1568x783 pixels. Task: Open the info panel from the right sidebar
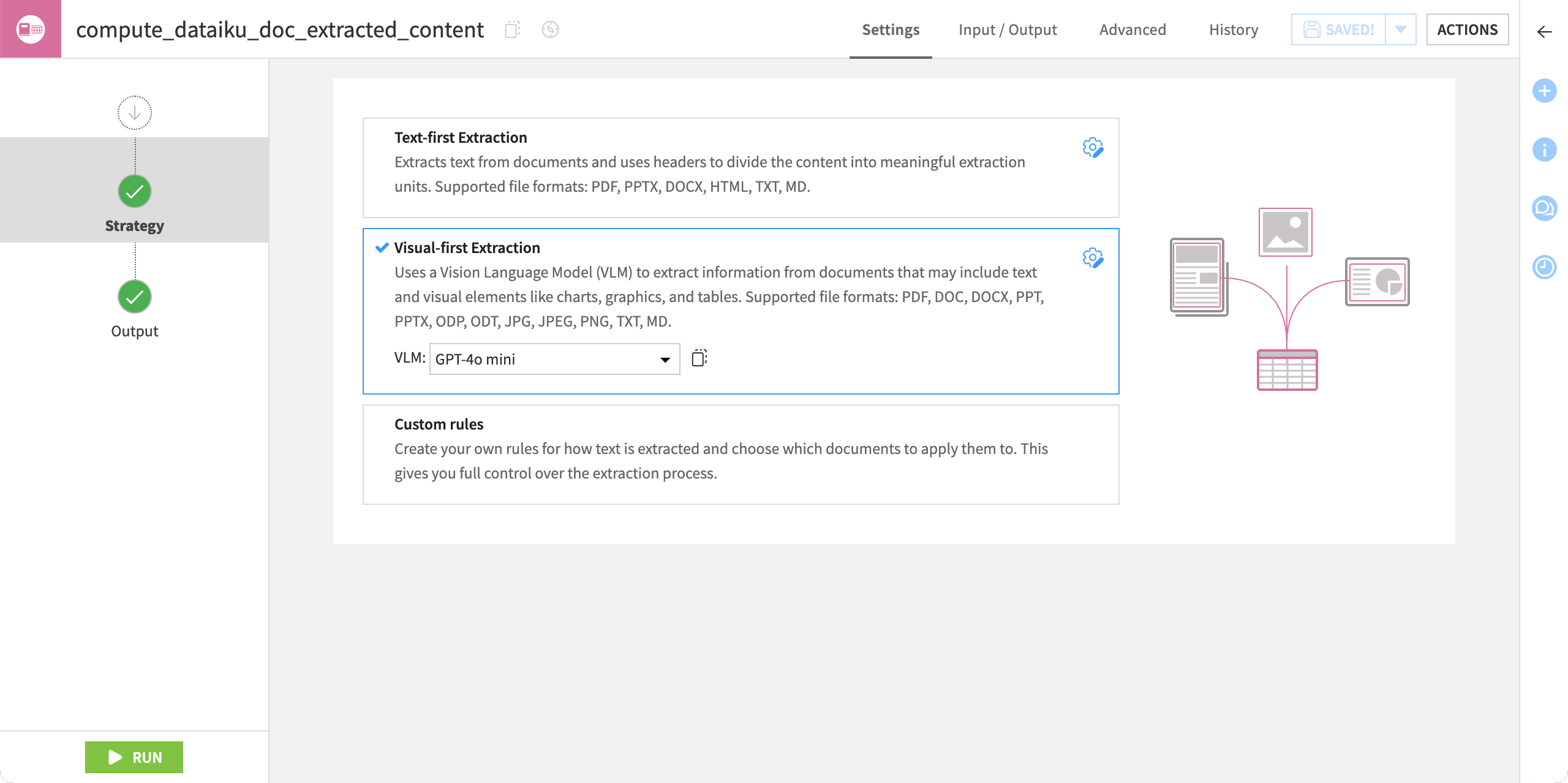pyautogui.click(x=1545, y=149)
